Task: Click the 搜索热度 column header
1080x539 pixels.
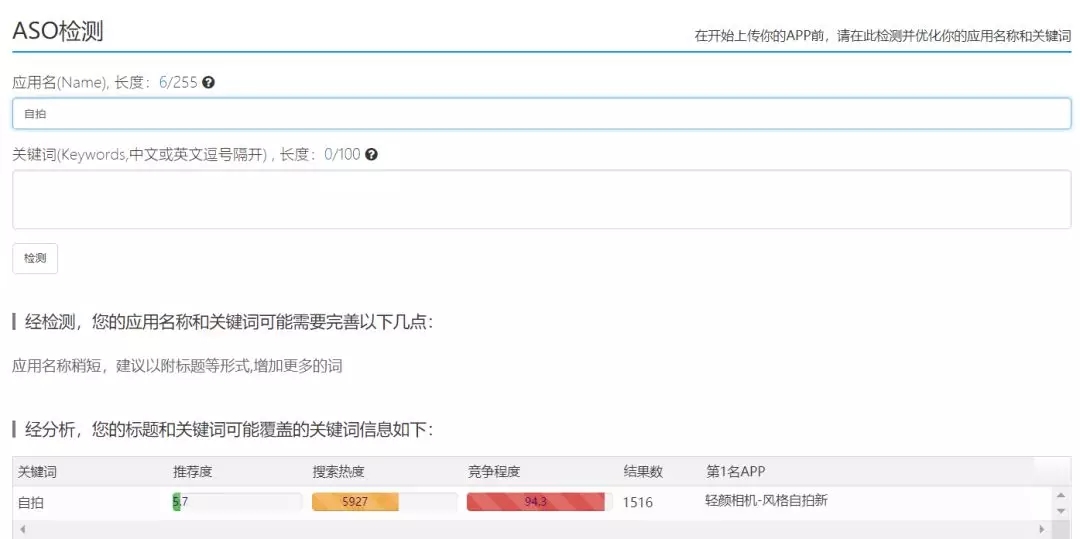Action: [x=338, y=472]
